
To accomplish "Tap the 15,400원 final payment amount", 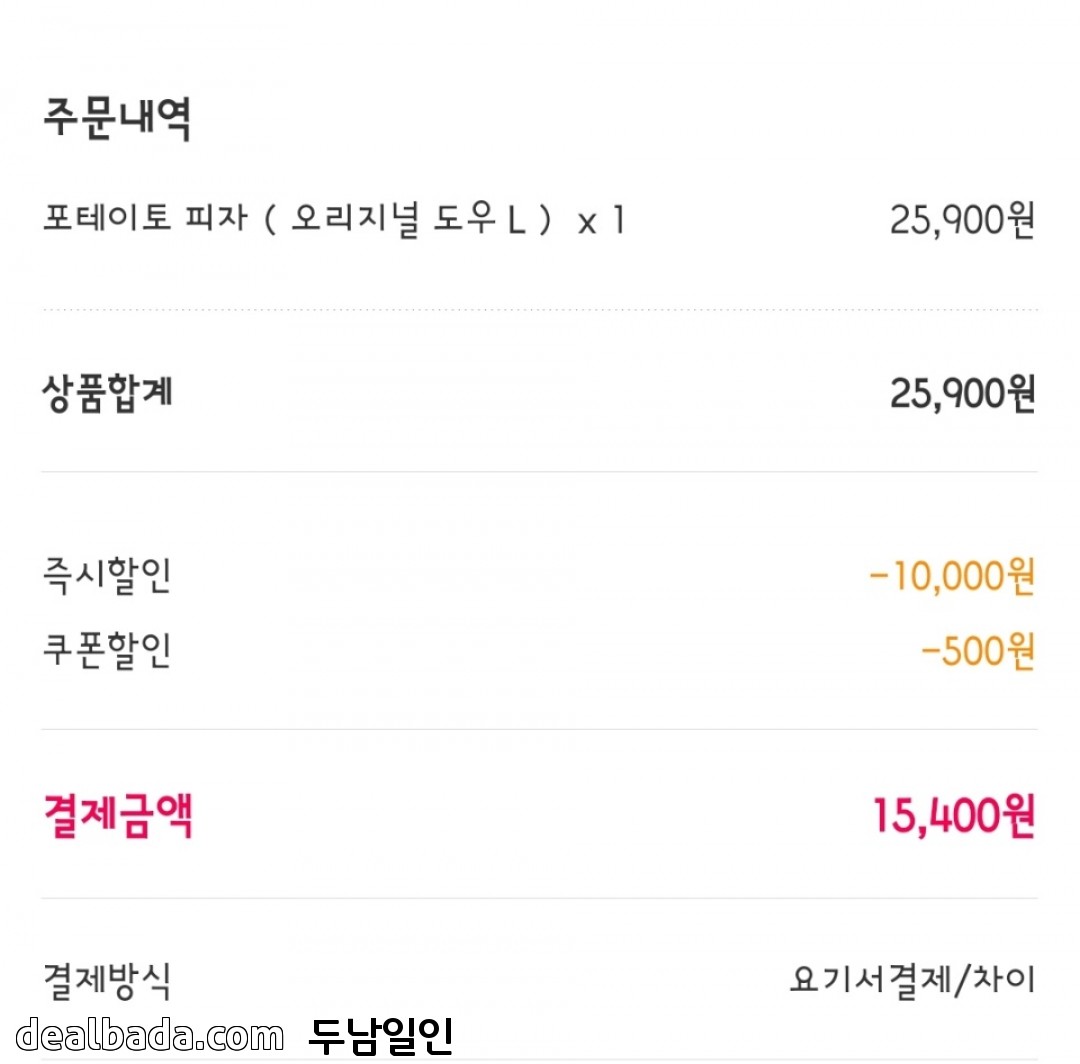I will pyautogui.click(x=953, y=817).
